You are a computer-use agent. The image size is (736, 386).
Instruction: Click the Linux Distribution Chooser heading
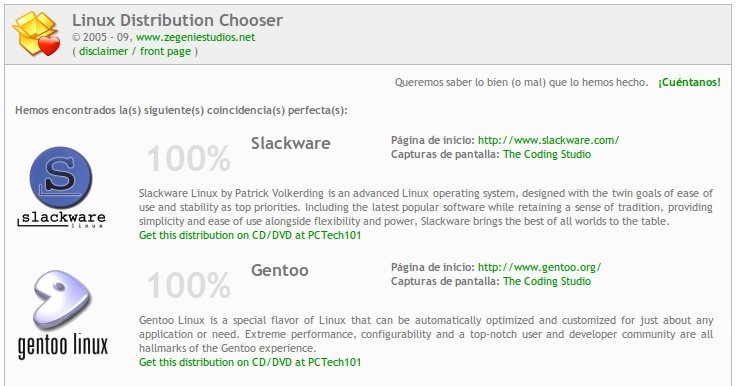[177, 20]
